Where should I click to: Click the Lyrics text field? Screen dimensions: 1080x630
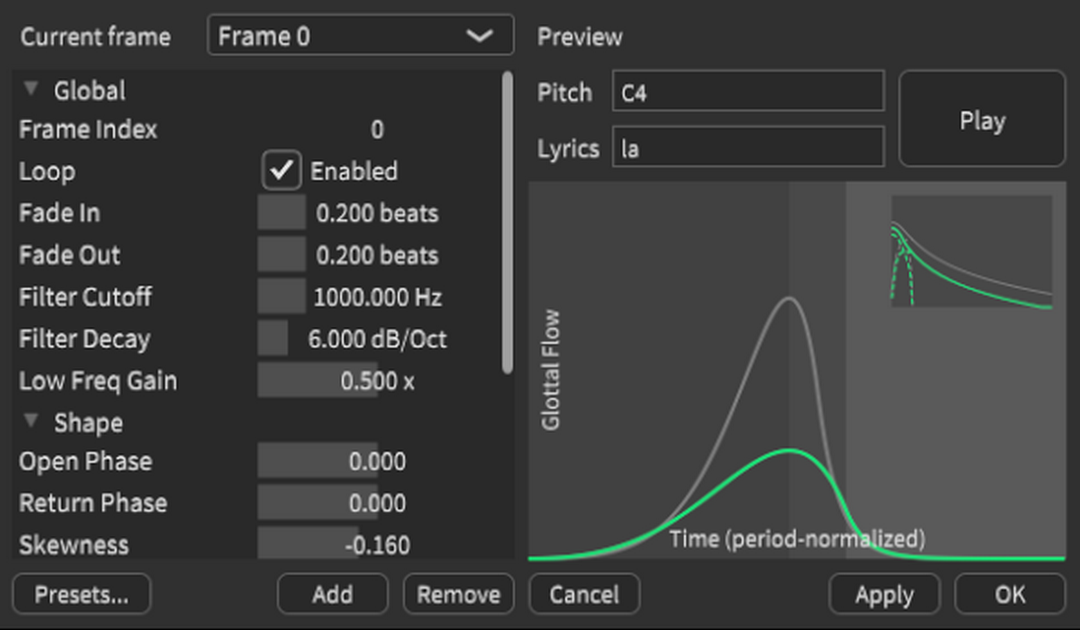[x=747, y=148]
